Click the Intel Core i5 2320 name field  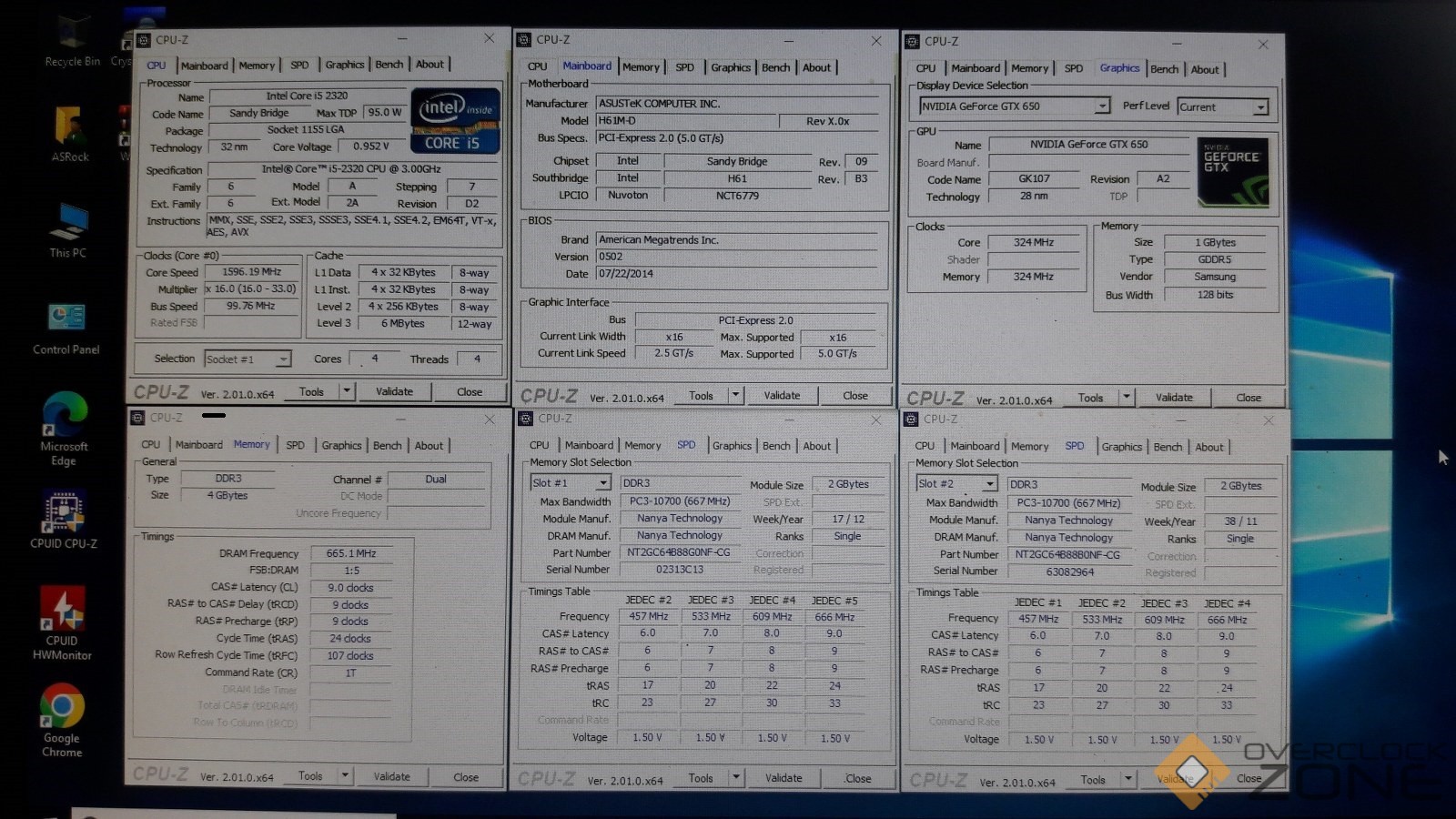click(x=307, y=96)
